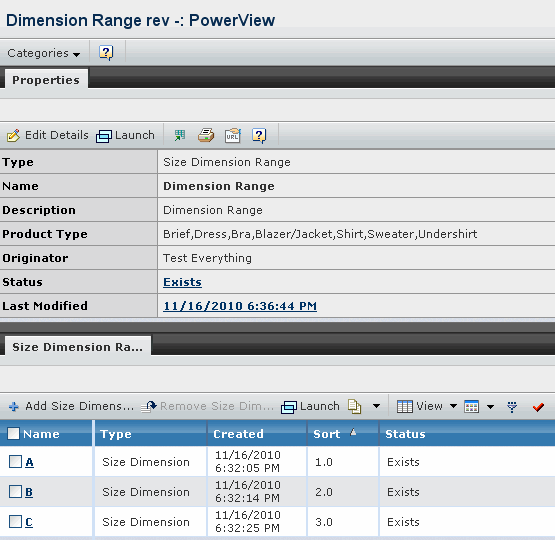Viewport: 555px width, 540px height.
Task: Select the Size Dimension Ra... tab
Action: coord(78,347)
